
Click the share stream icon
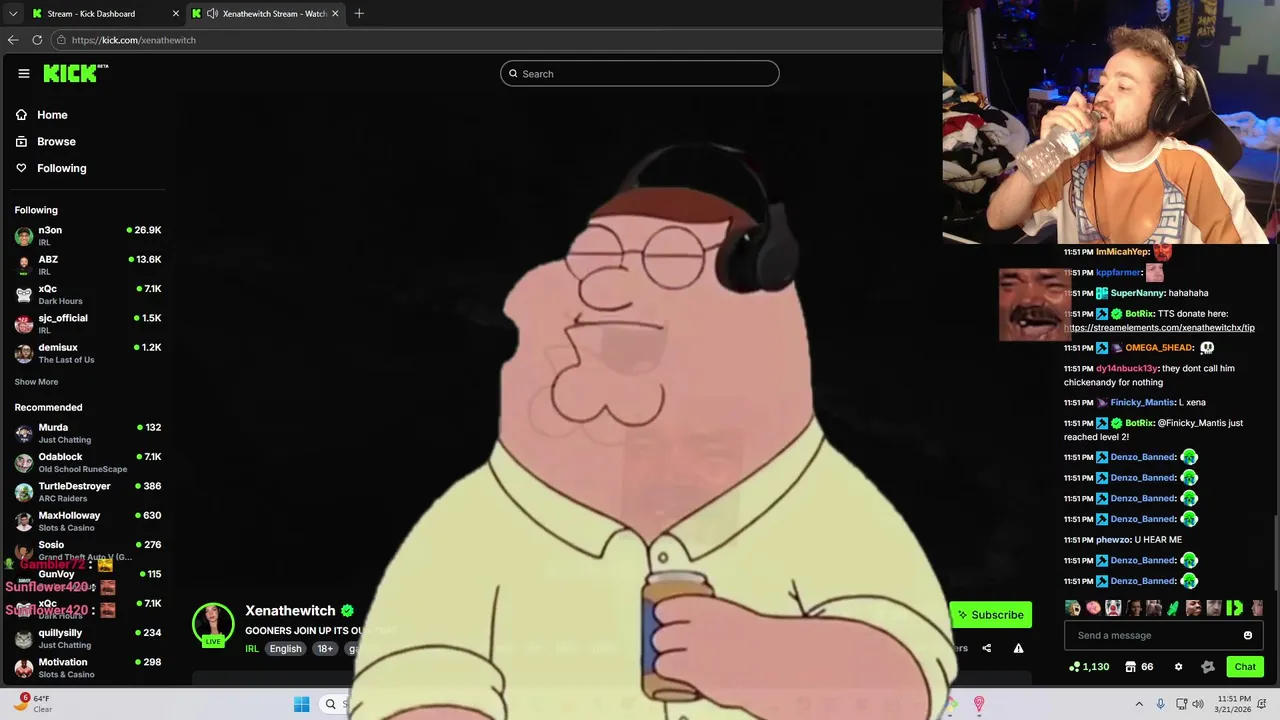[x=987, y=648]
